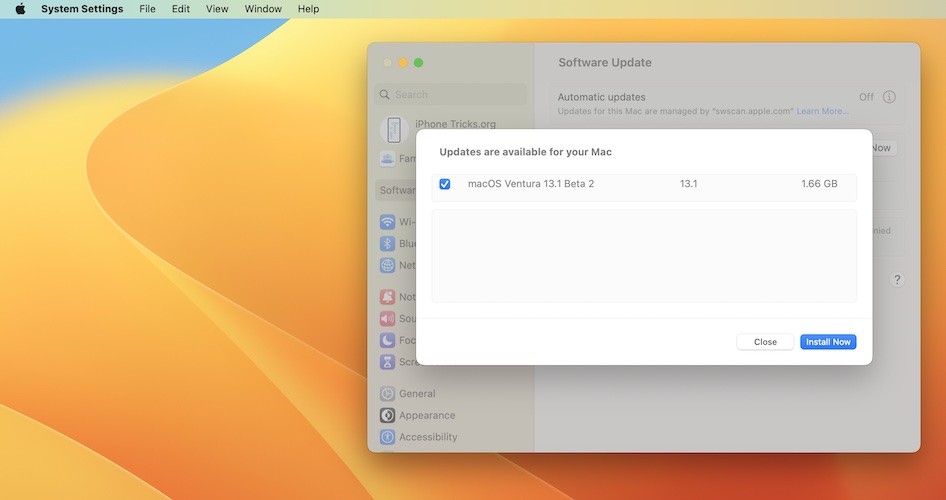Open Bluetooth settings icon
Image resolution: width=946 pixels, height=500 pixels.
[387, 244]
